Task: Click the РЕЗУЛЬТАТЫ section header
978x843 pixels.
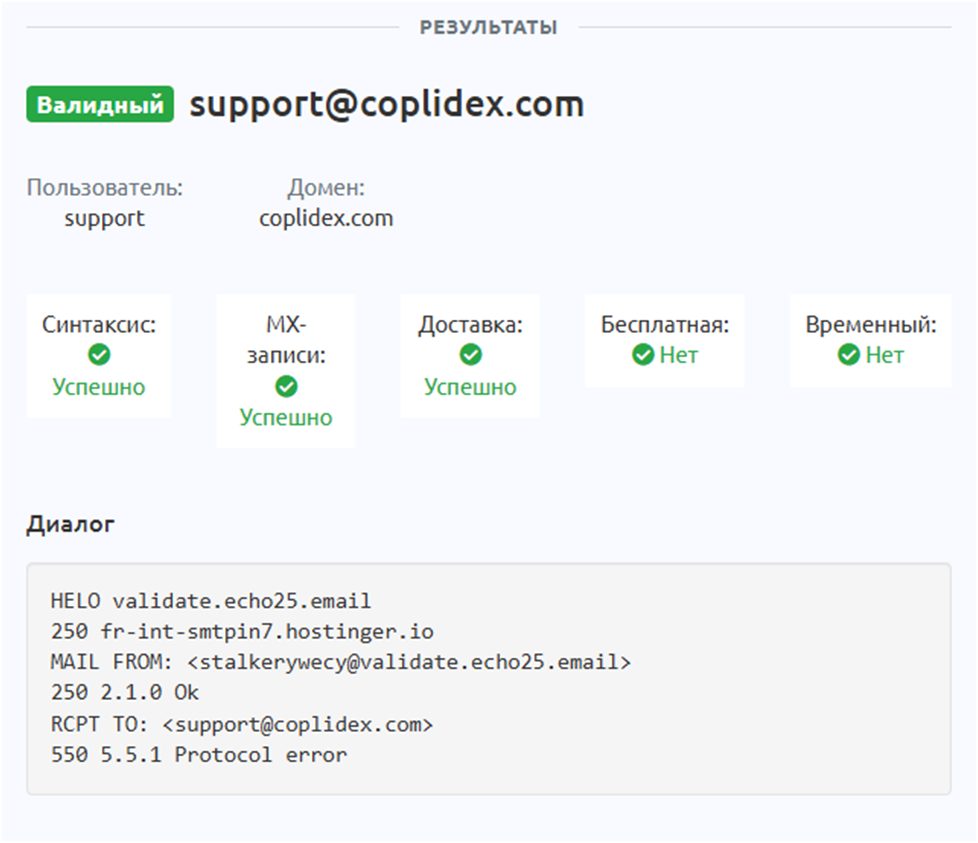Action: pos(488,27)
